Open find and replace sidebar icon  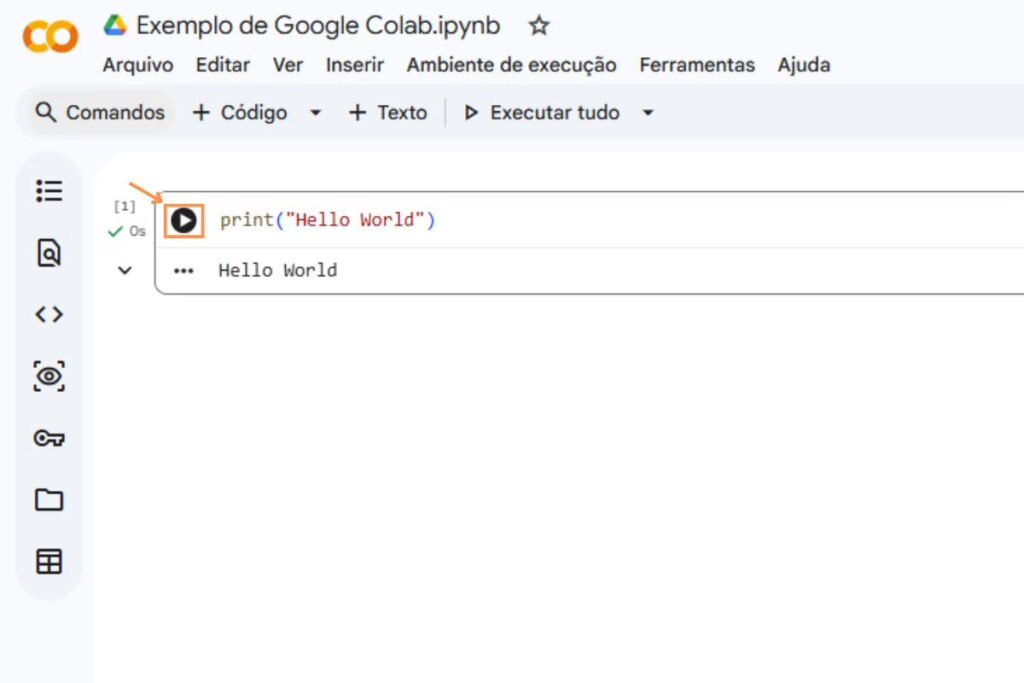tap(49, 253)
